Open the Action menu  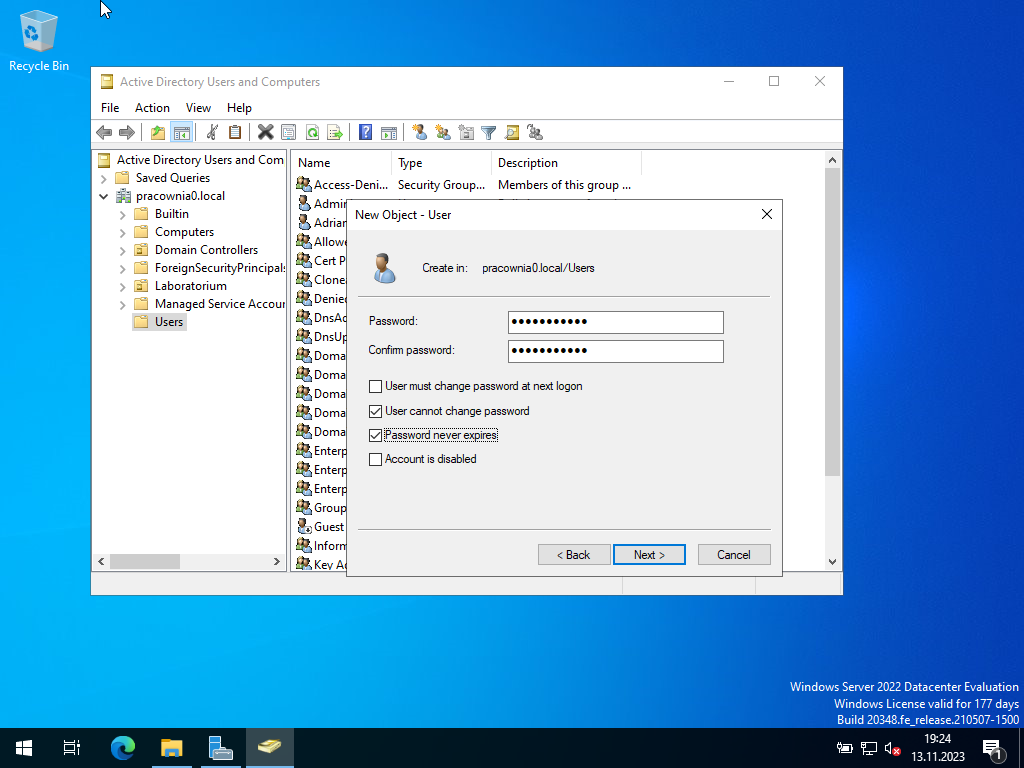(152, 108)
